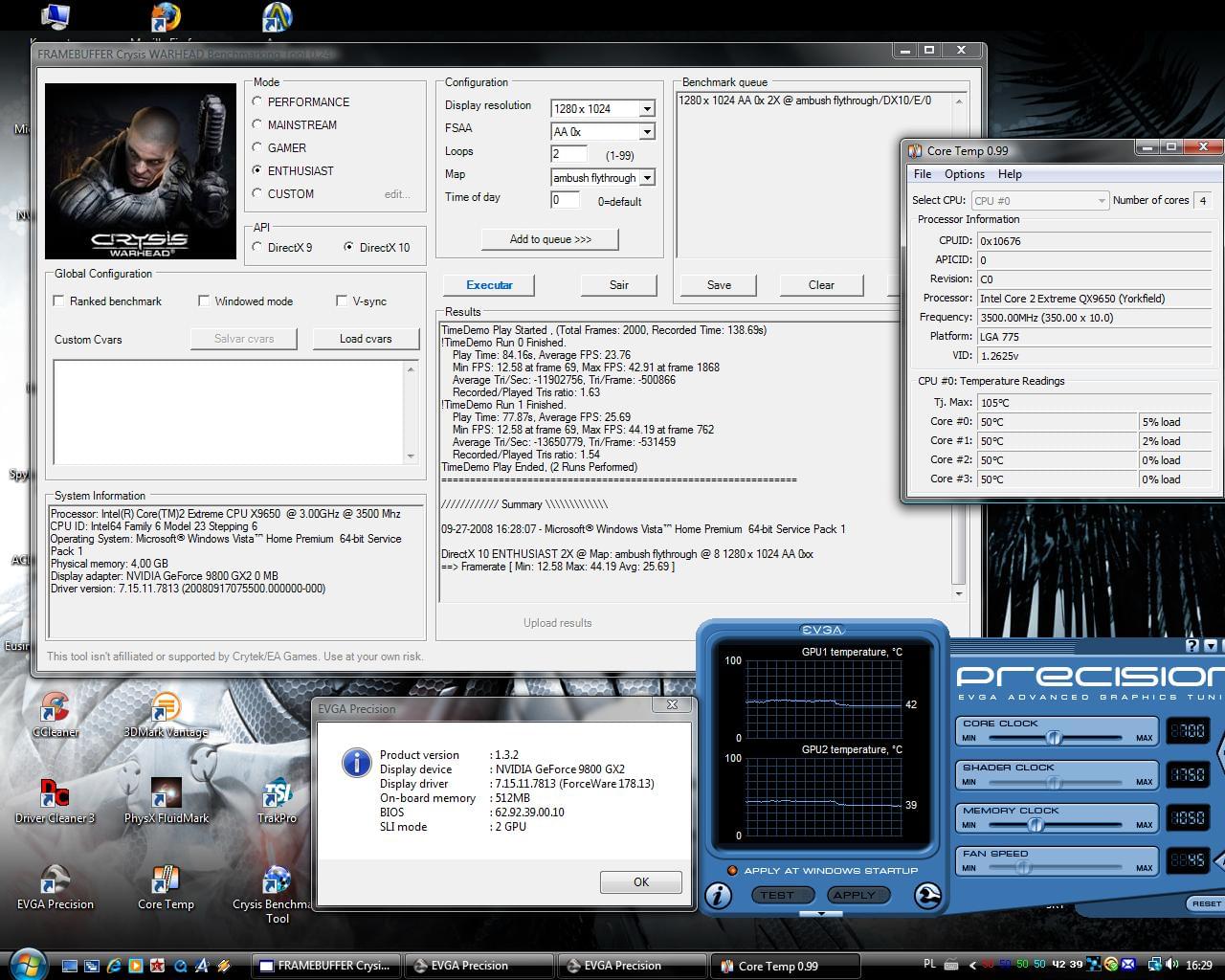Select ENTHUSIAST mode
1225x980 pixels.
pyautogui.click(x=256, y=170)
